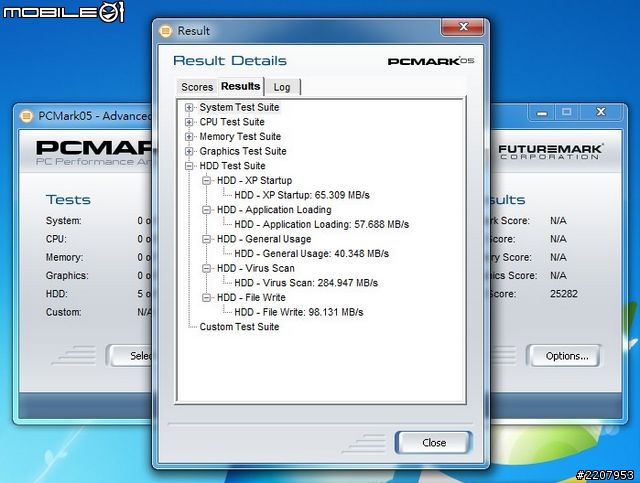The height and width of the screenshot is (483, 640).
Task: Select the HDD - General Usage group label
Action: coord(264,239)
